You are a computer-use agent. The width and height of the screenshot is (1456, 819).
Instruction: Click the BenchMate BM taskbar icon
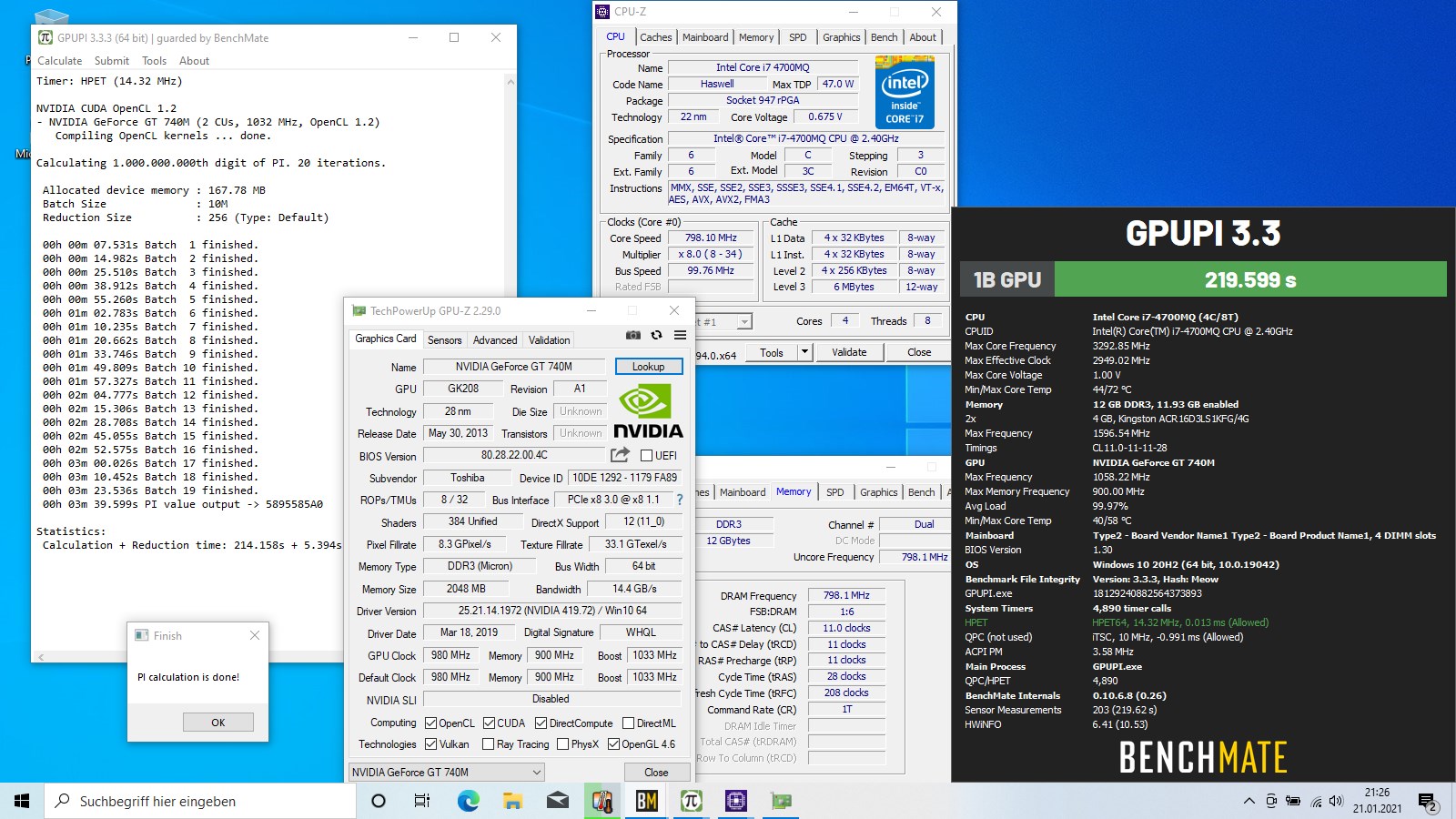click(x=646, y=801)
